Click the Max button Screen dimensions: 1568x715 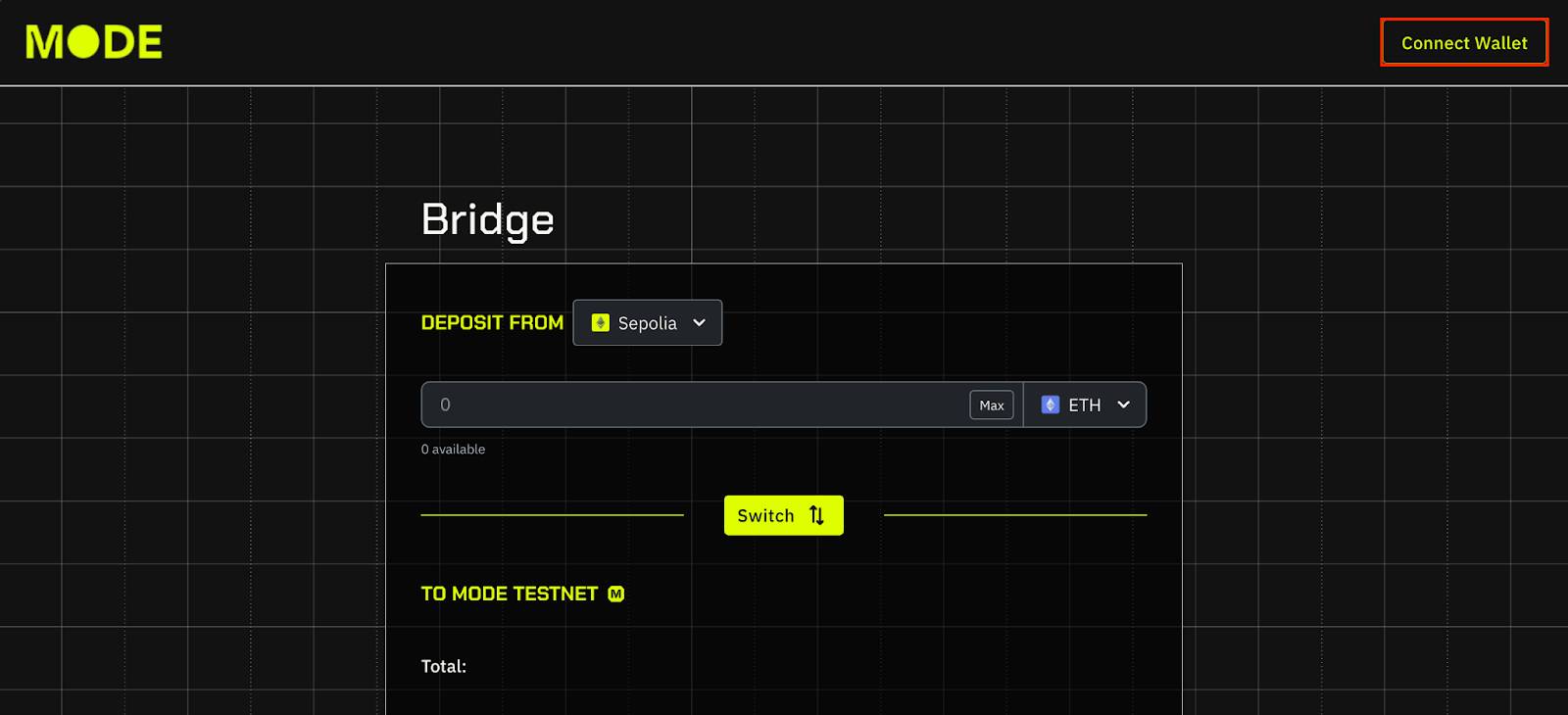(992, 405)
